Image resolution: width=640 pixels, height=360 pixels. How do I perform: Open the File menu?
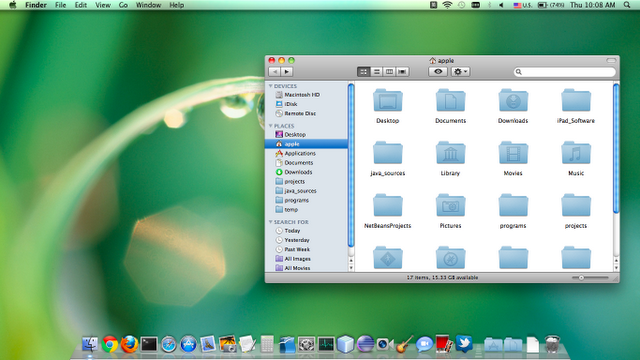point(60,5)
